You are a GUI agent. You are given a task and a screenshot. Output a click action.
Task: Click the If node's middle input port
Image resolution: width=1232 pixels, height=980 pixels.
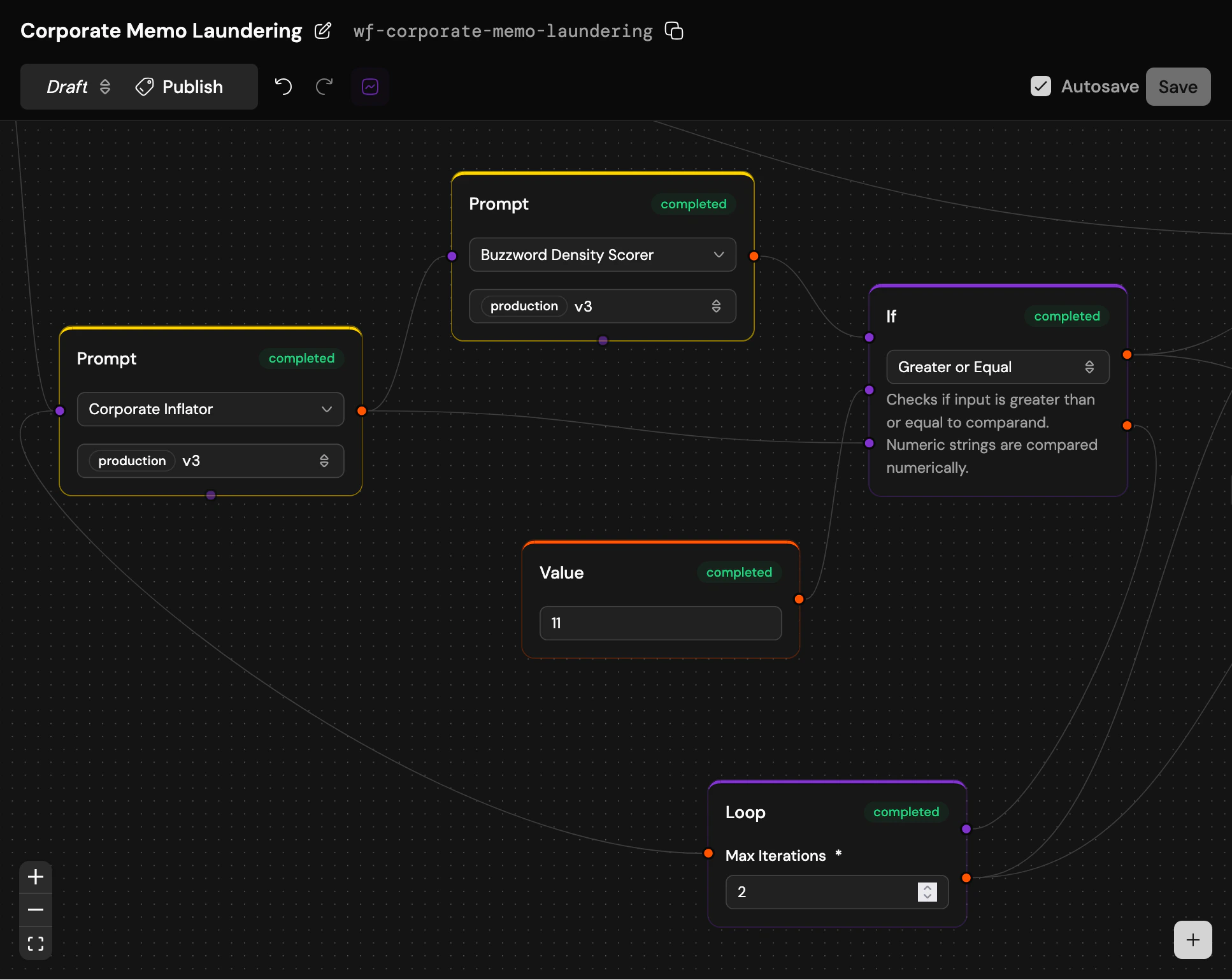coord(869,390)
